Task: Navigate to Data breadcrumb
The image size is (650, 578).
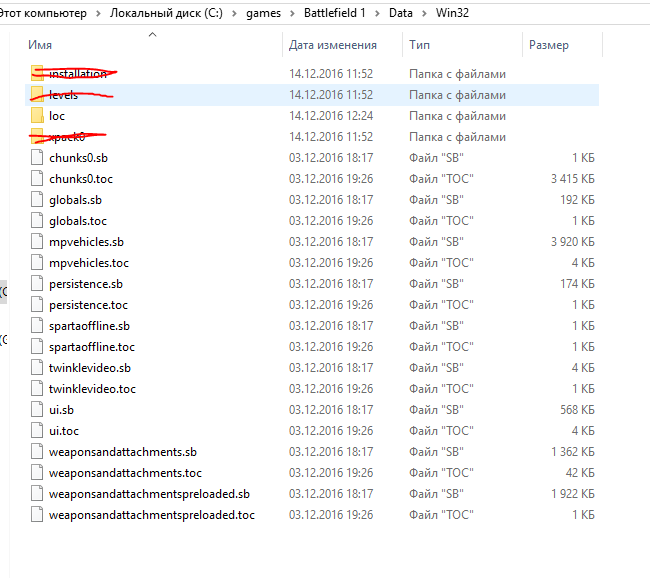Action: 400,13
